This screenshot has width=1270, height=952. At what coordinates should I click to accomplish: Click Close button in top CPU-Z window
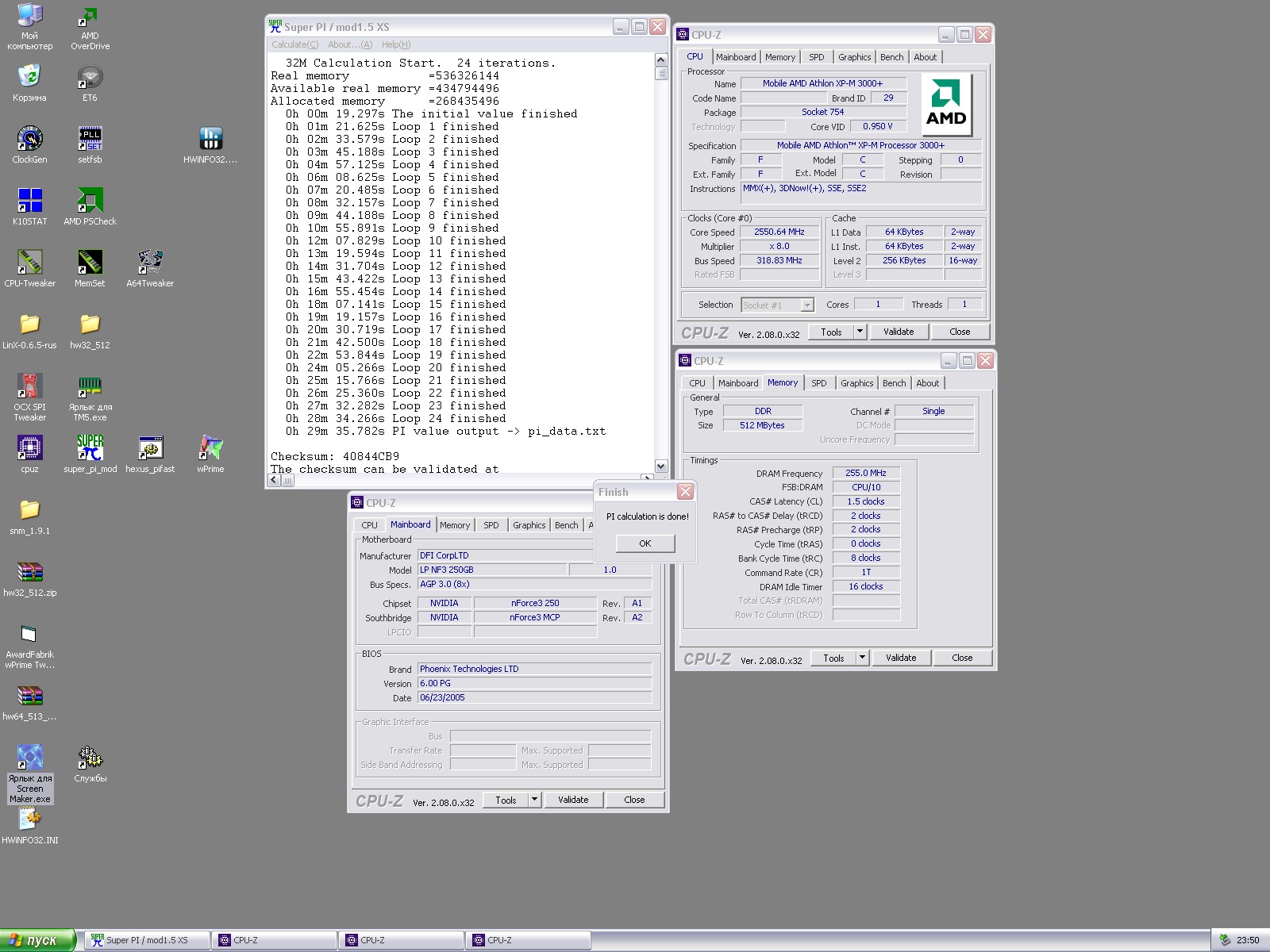(x=960, y=332)
